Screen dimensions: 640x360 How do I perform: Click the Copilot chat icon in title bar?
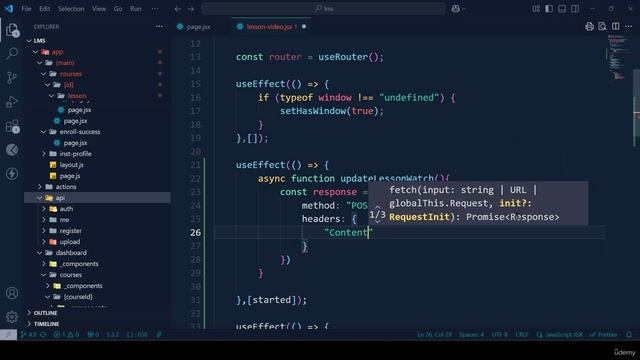tap(456, 9)
